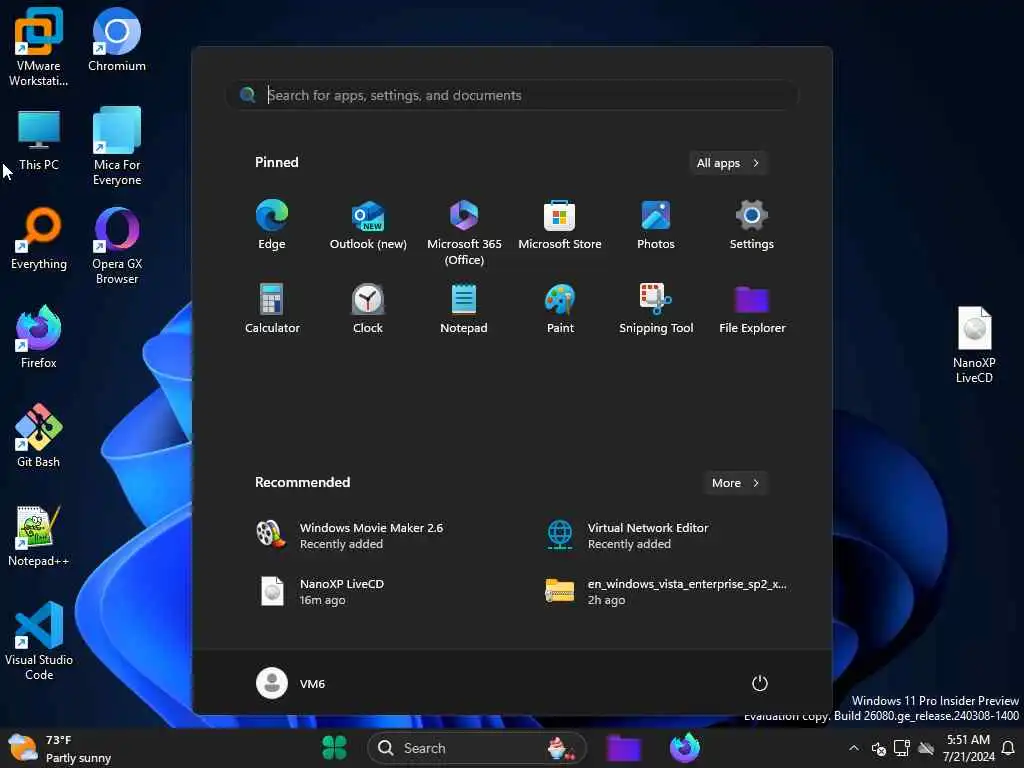Show More recommended items
Viewport: 1024px width, 768px height.
[735, 483]
